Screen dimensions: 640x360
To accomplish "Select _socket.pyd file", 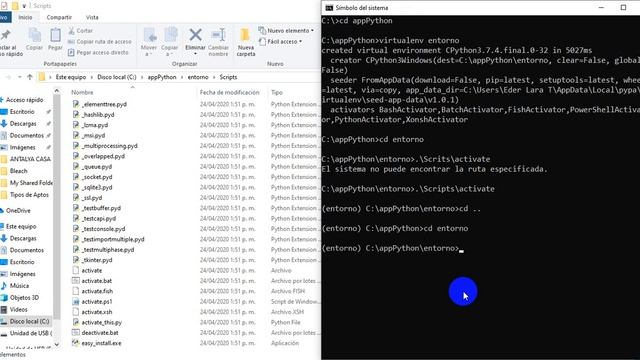I will (97, 177).
